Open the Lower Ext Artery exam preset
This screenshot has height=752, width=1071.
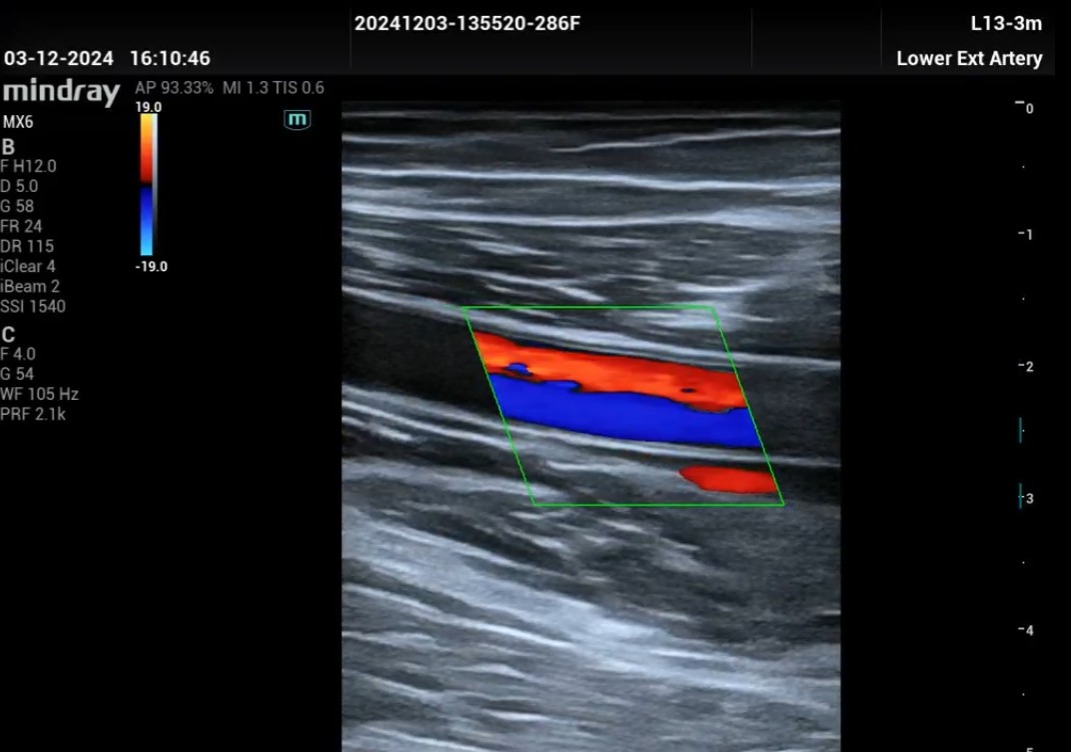[x=969, y=59]
